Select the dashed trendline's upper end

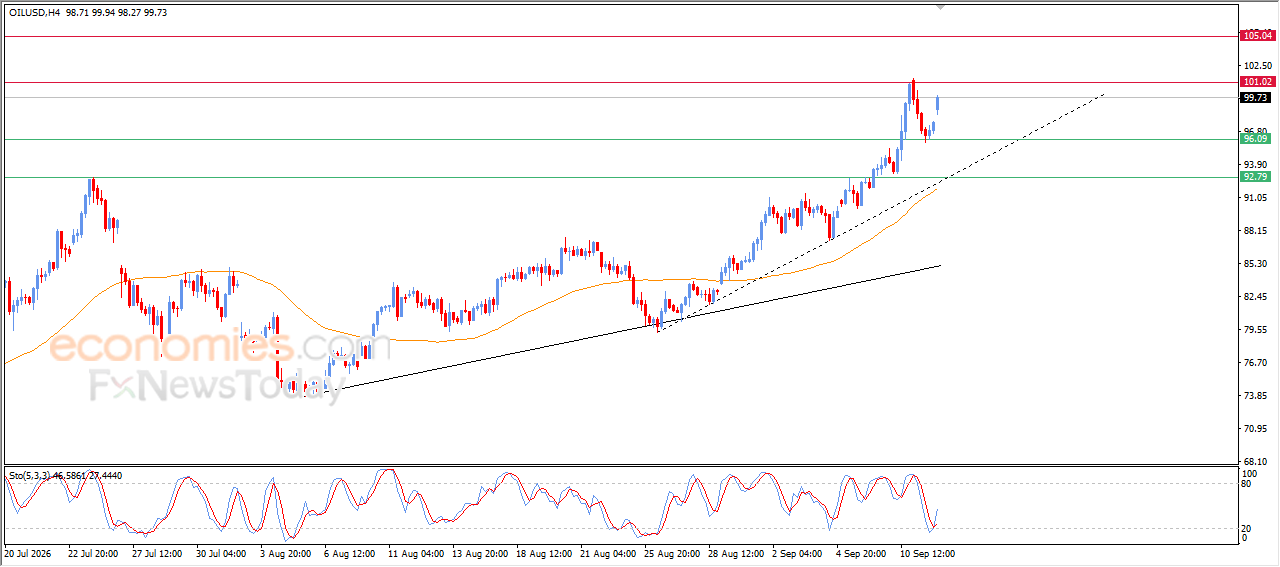point(1103,94)
